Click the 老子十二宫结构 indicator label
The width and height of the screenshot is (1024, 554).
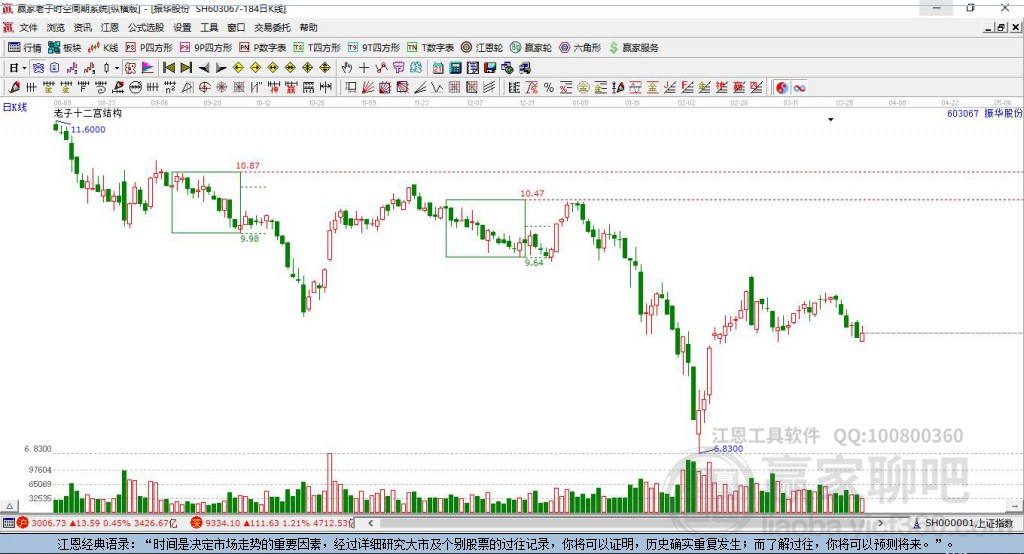[88, 113]
